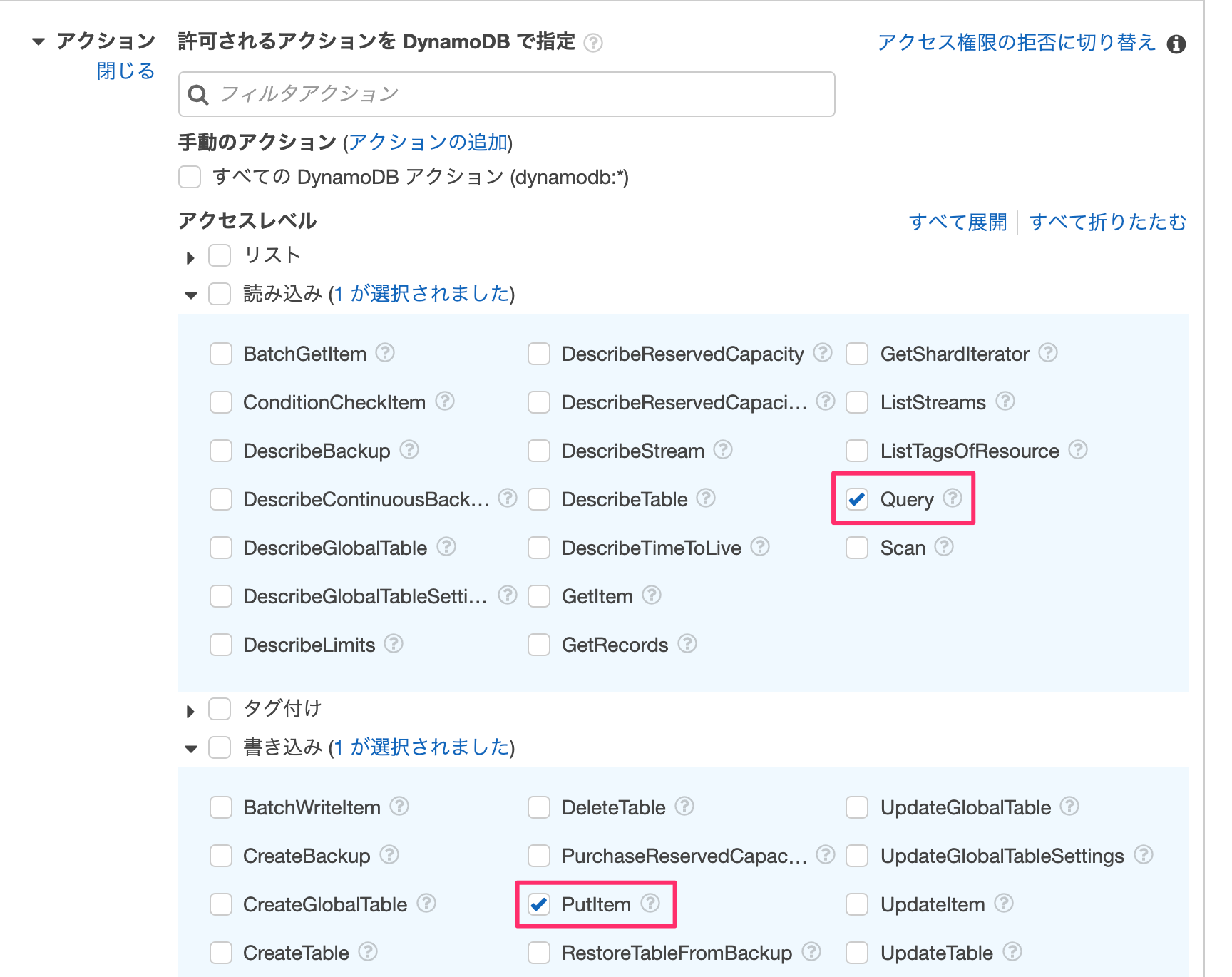This screenshot has height=977, width=1232.
Task: Check the タグ付け access level checkbox
Action: click(220, 709)
